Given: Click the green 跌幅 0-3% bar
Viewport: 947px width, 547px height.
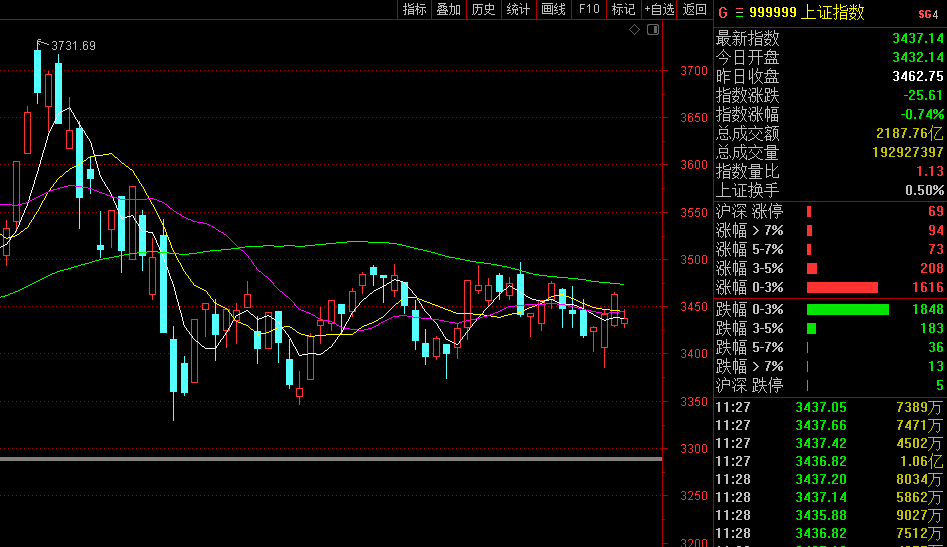Looking at the screenshot, I should (x=847, y=309).
